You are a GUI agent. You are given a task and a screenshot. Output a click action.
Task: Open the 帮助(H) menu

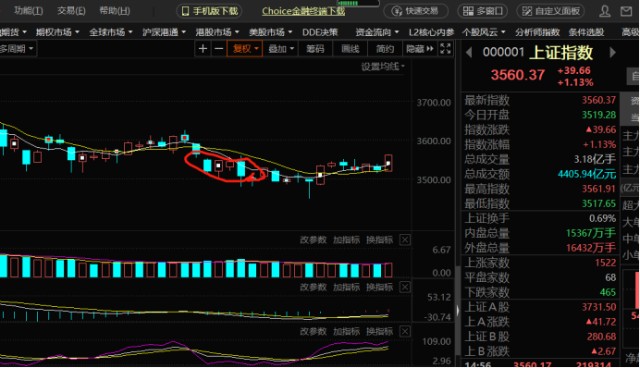point(115,11)
